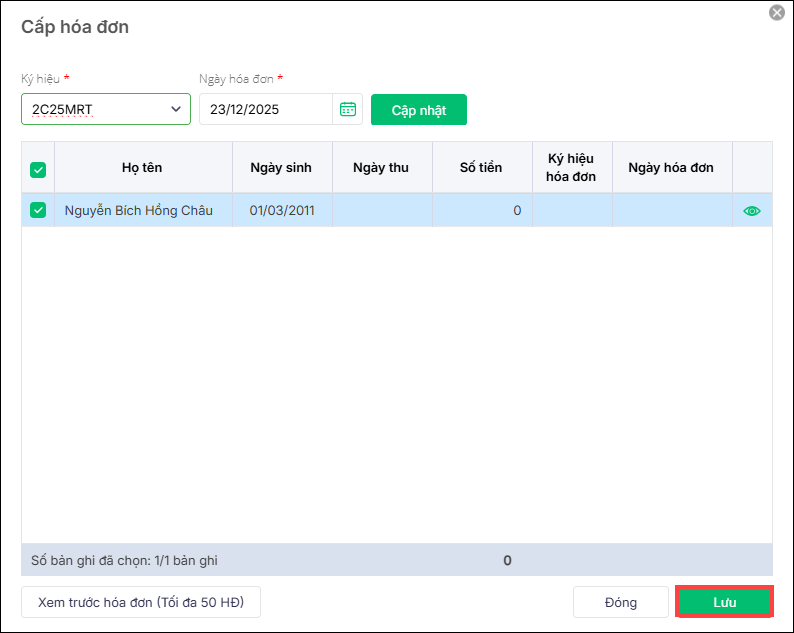Click the Ngày sinh column header
794x633 pixels.
point(281,167)
